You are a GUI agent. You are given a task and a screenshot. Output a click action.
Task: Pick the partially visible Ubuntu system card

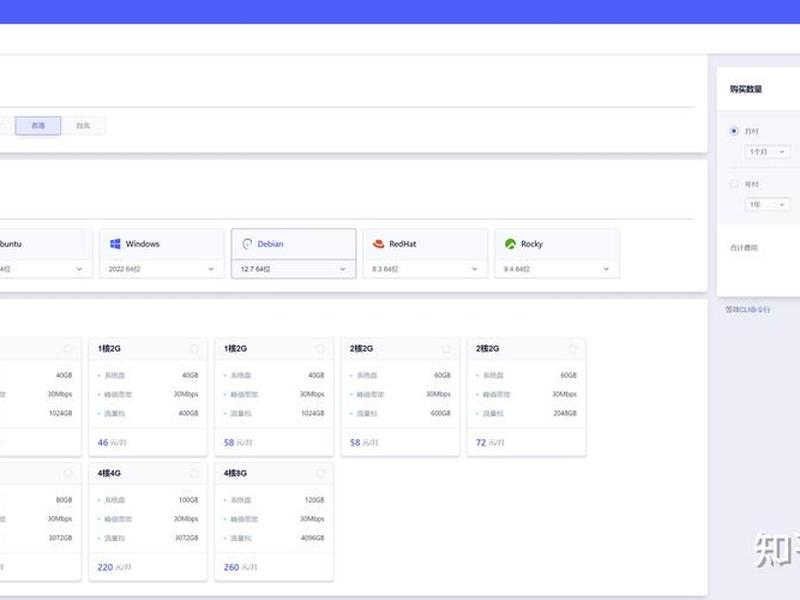[x=46, y=254]
